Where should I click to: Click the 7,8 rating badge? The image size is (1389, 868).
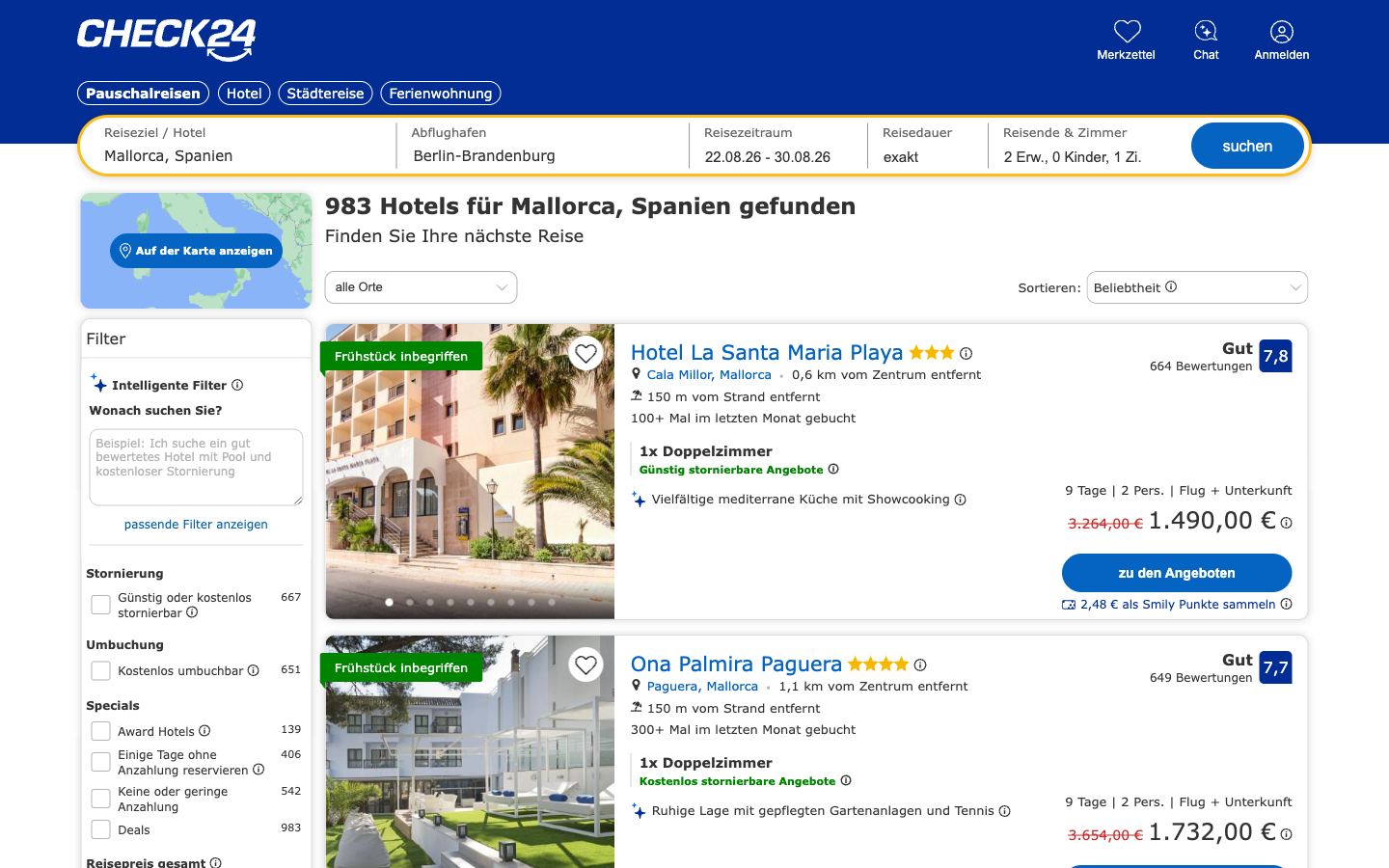tap(1275, 356)
